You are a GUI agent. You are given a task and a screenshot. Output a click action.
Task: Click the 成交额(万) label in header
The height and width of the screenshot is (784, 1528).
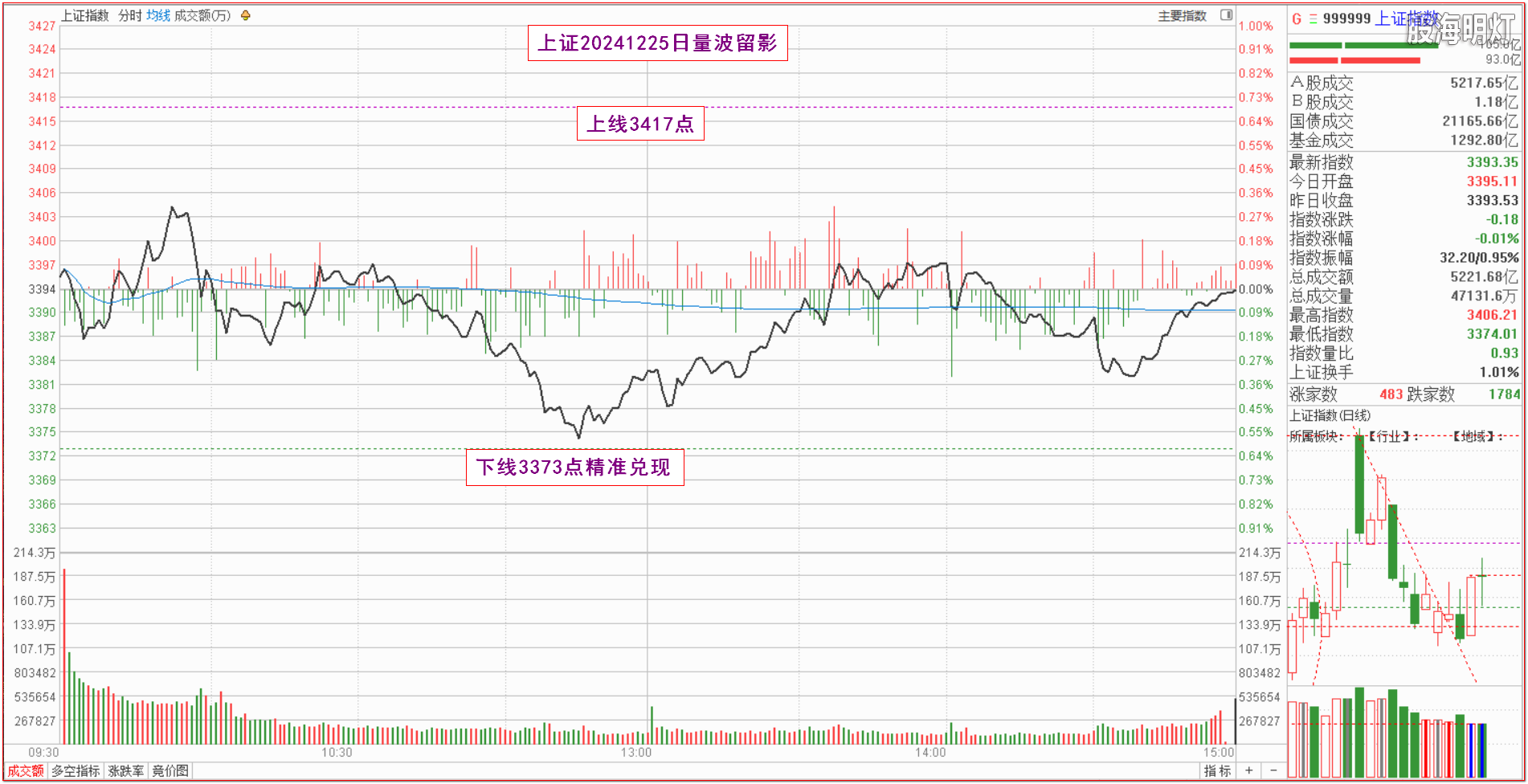[202, 16]
